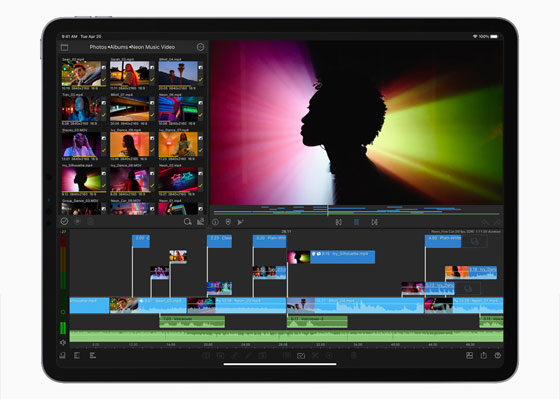Toggle multi-select checkmark in library footer
The image size is (560, 399).
point(64,221)
